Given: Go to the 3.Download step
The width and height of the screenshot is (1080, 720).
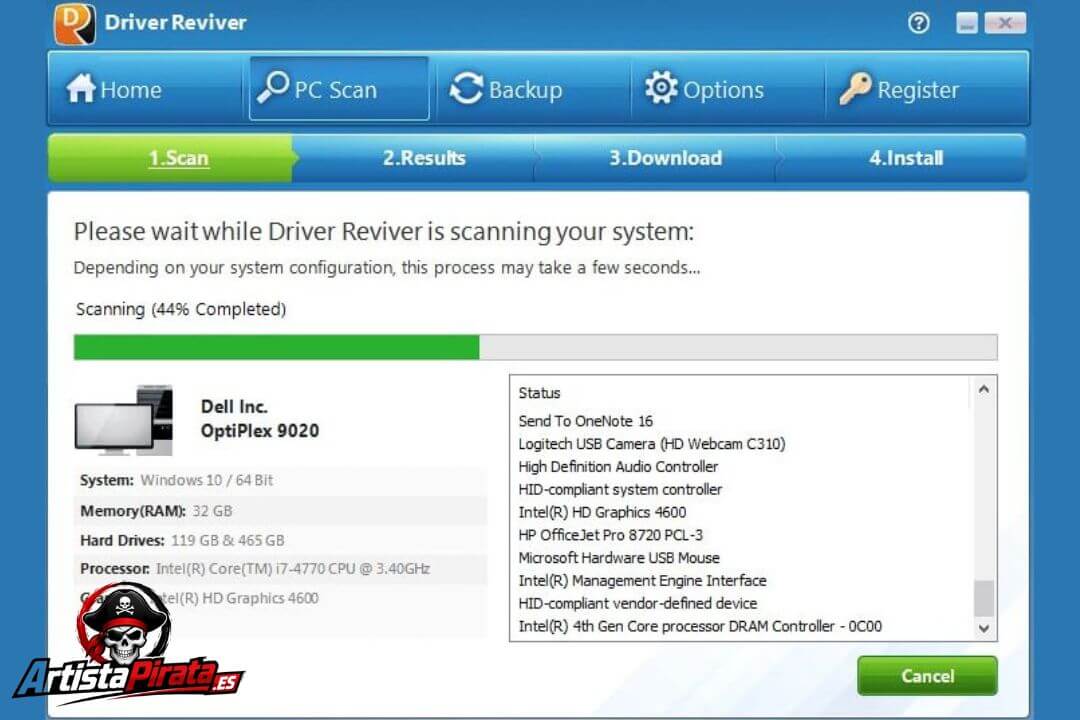Looking at the screenshot, I should [665, 158].
